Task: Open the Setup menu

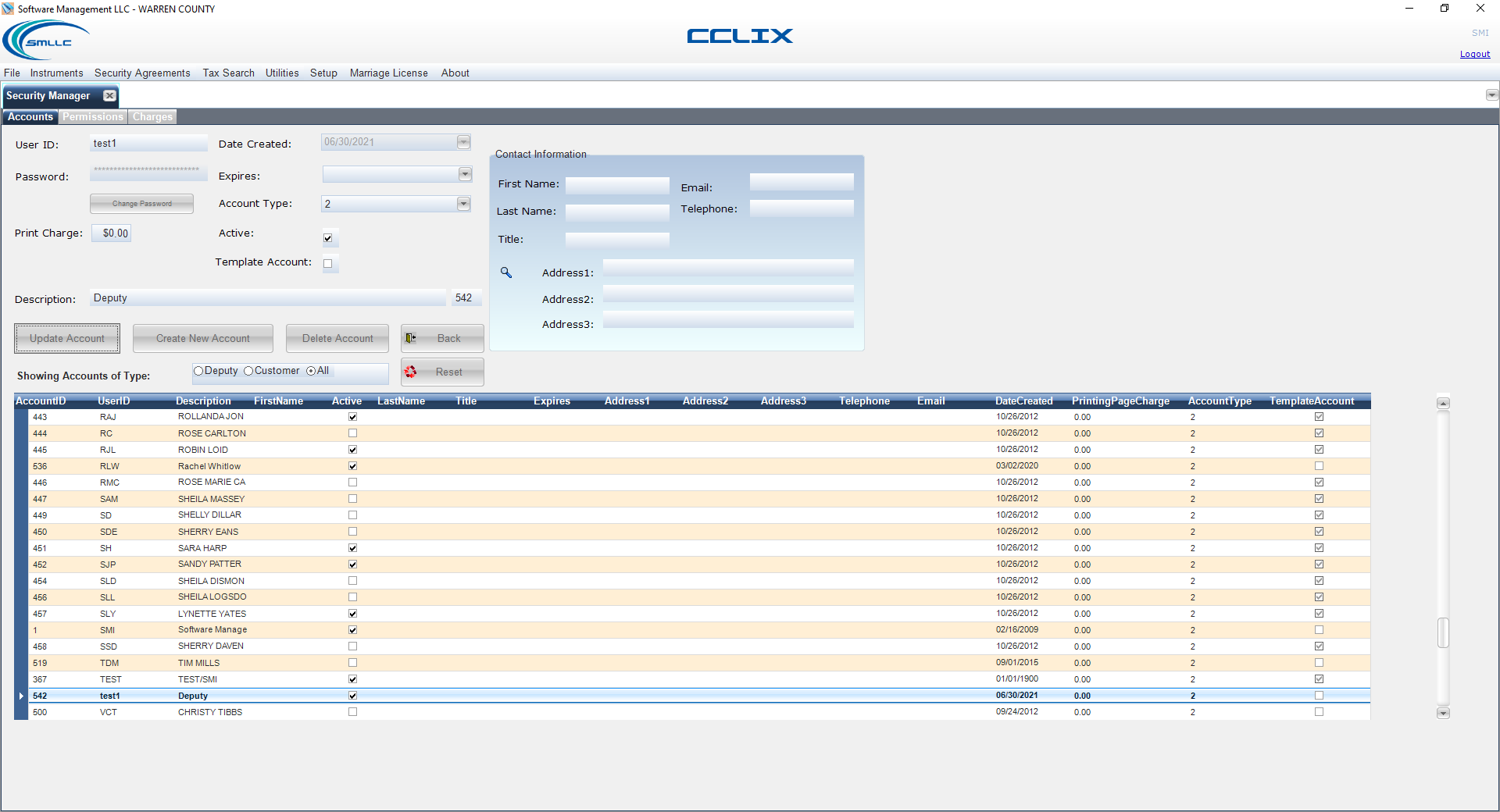Action: pos(323,73)
